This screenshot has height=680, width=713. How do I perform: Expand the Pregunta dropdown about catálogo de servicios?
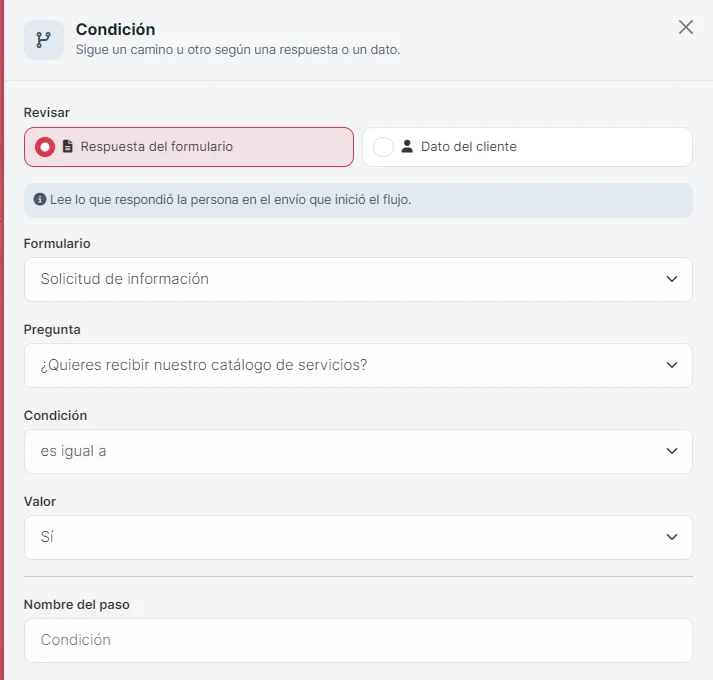pos(358,365)
